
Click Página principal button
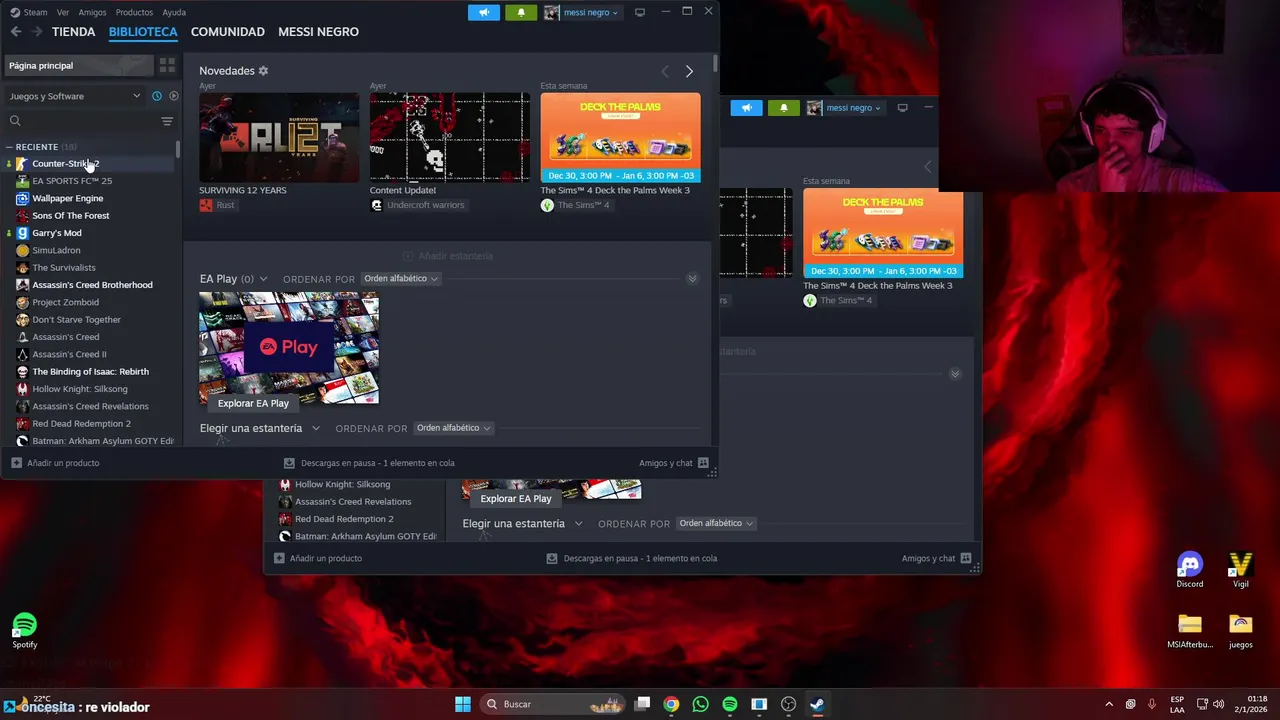coord(78,65)
